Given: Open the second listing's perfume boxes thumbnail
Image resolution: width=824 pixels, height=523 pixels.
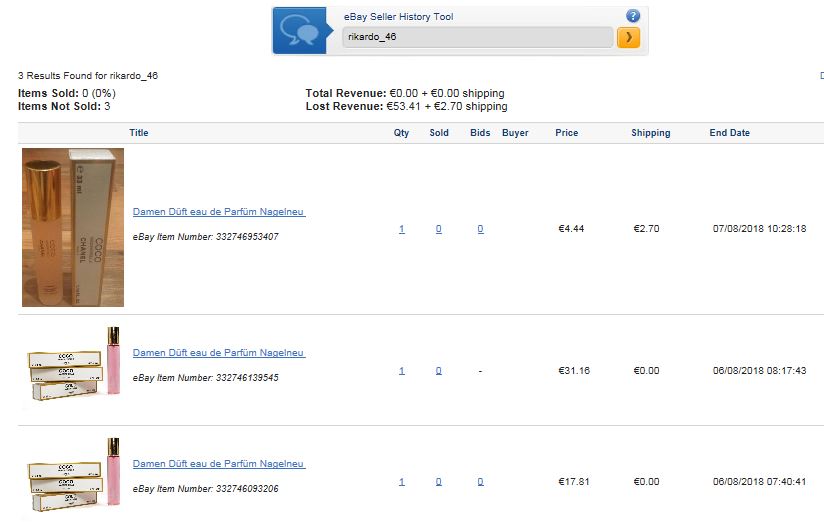Looking at the screenshot, I should click(73, 365).
